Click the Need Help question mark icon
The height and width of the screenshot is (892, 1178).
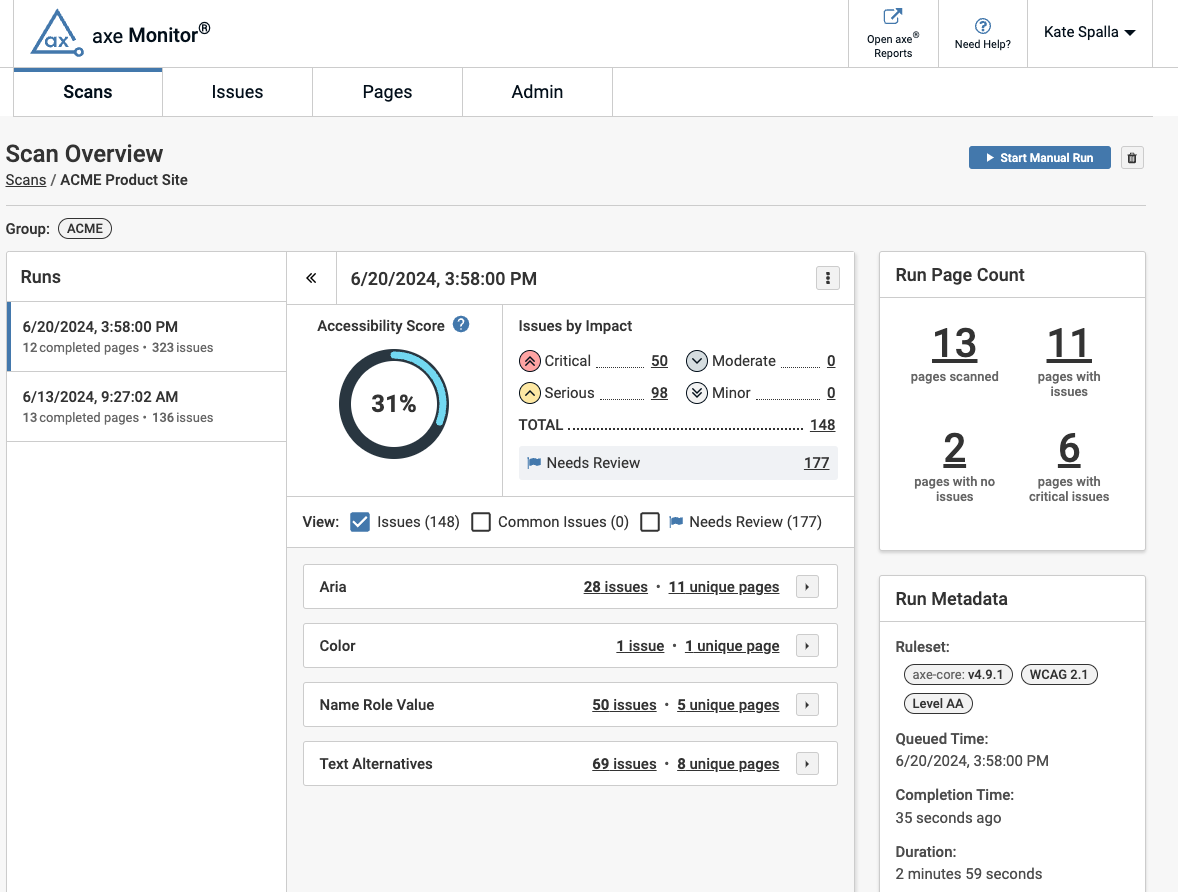coord(982,26)
